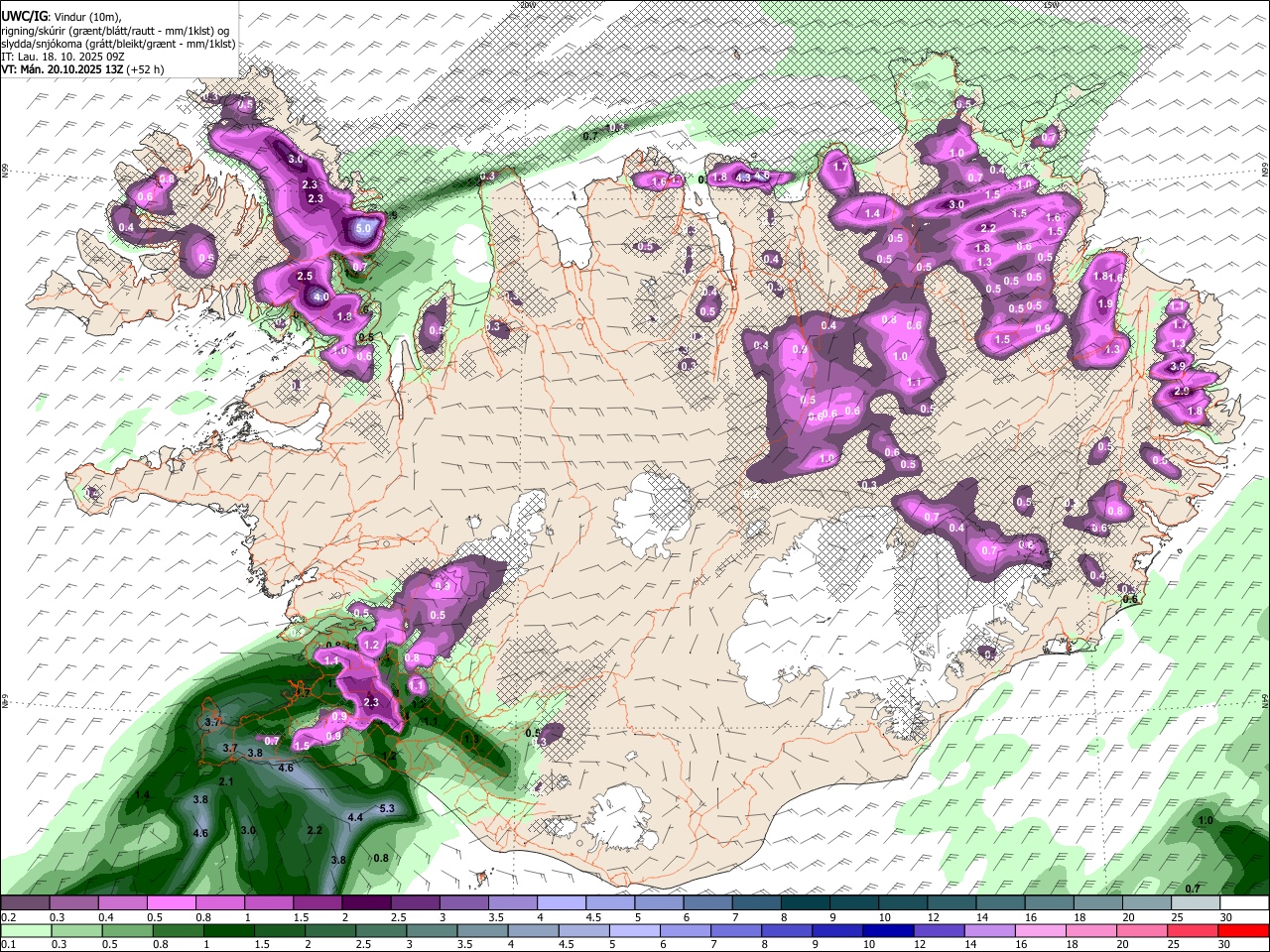
Task: Click the 4.4 rainfall value beside 5.3
Action: tap(355, 817)
